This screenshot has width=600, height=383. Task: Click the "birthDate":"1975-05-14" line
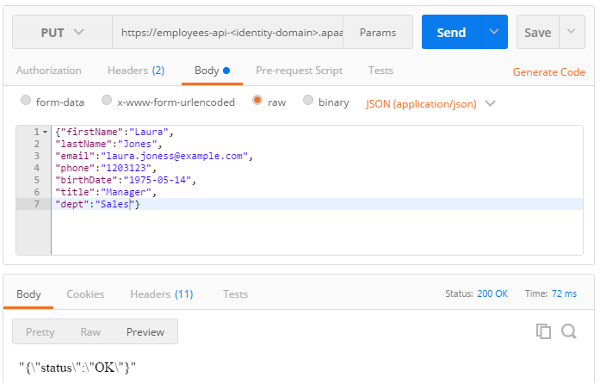(x=126, y=180)
